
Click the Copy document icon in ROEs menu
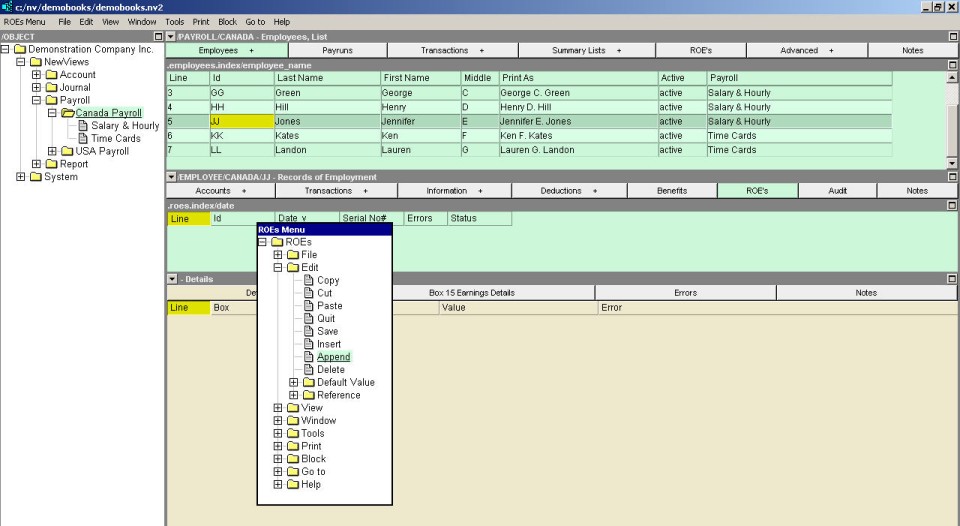309,281
